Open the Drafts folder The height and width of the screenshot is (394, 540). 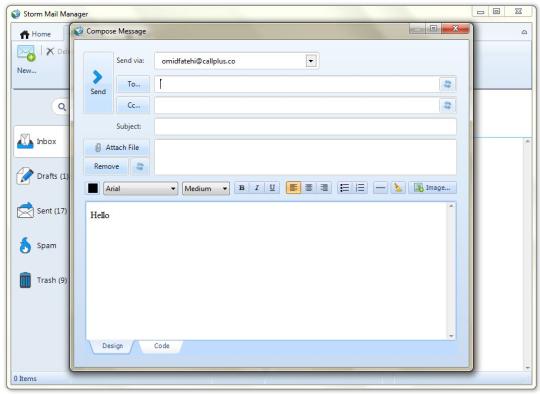tap(42, 176)
